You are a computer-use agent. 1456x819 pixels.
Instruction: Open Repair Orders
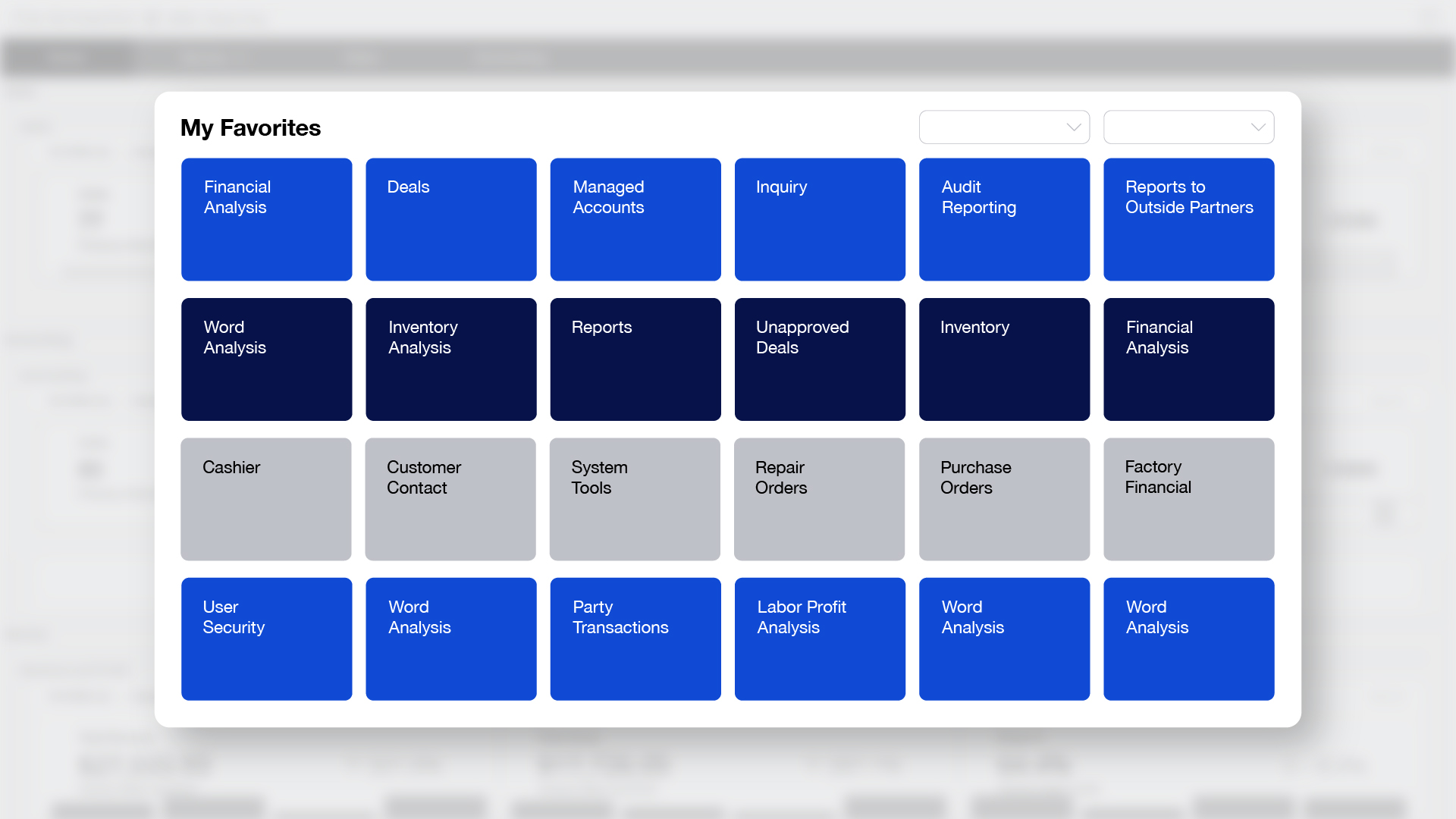click(x=819, y=499)
